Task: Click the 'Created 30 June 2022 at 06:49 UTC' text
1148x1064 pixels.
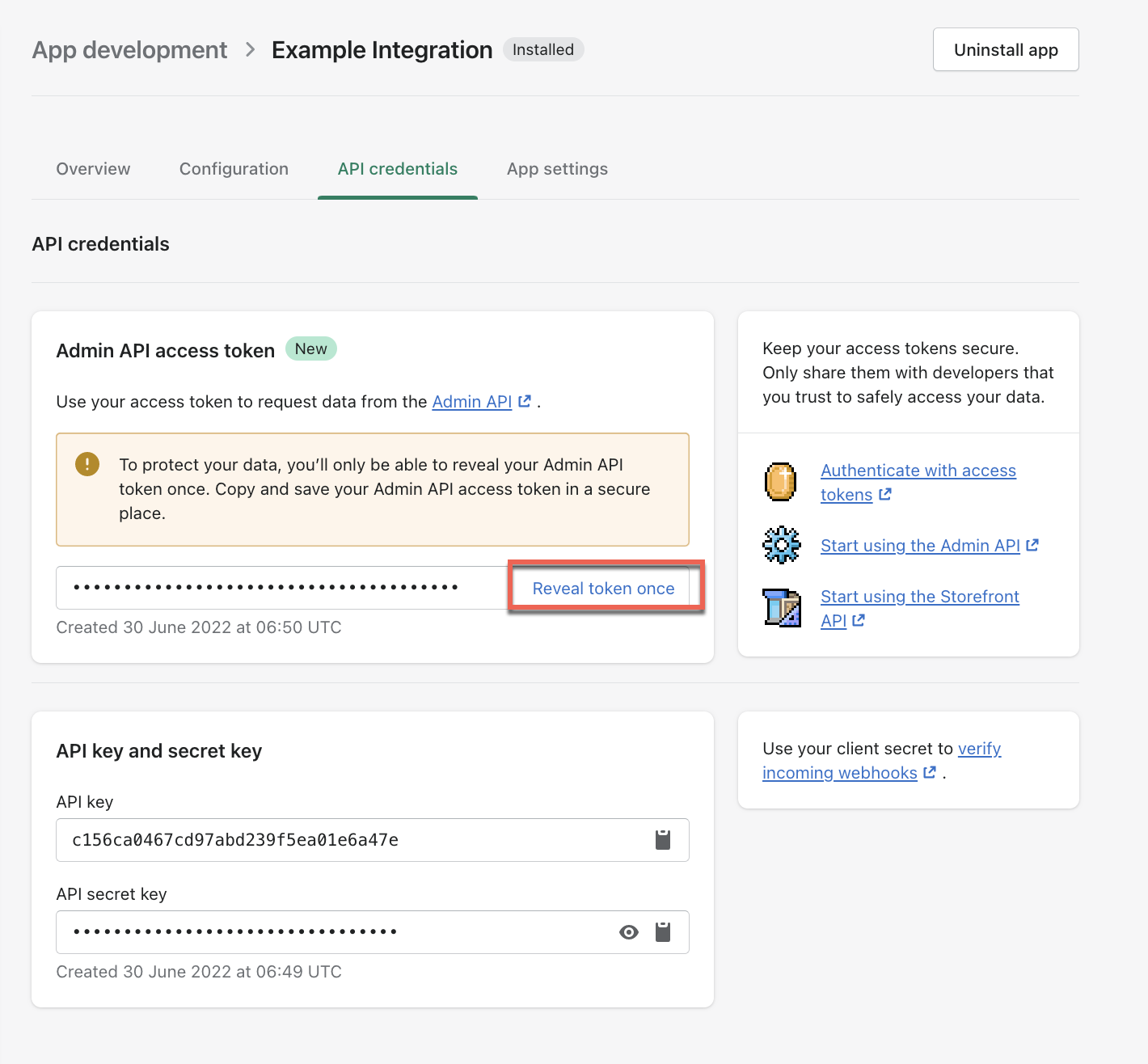Action: click(x=199, y=972)
